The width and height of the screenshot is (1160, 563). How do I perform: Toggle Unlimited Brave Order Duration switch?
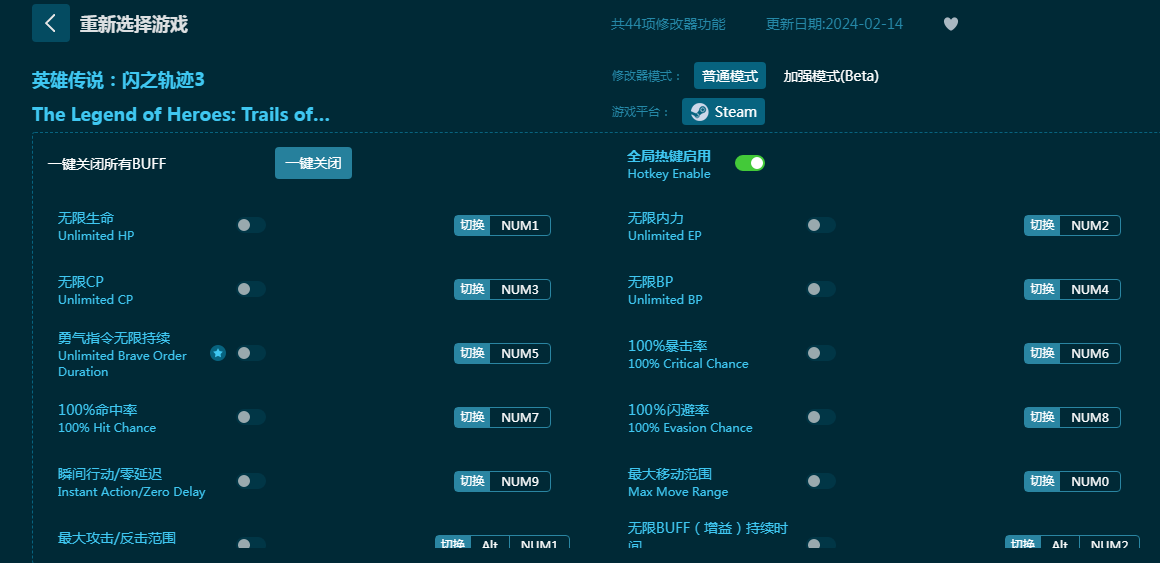[x=251, y=353]
